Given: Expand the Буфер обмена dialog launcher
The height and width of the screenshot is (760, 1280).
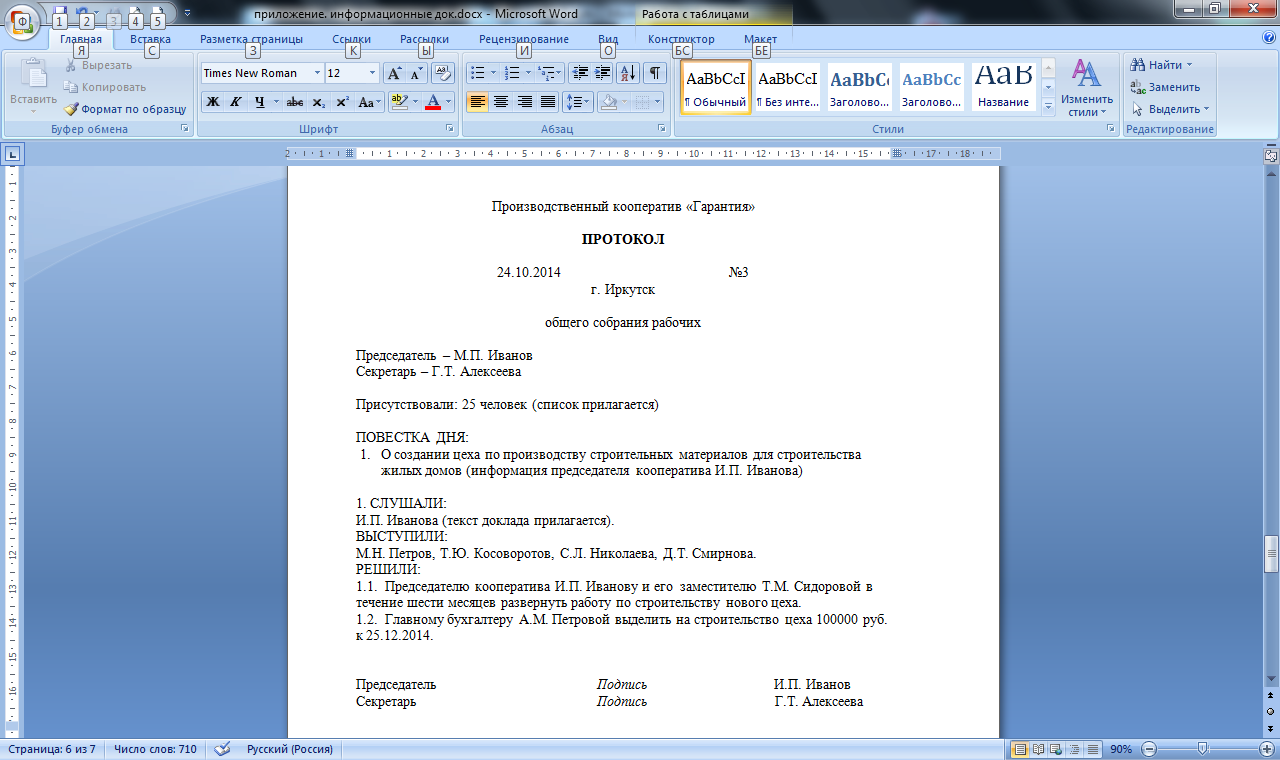Looking at the screenshot, I should [x=184, y=130].
